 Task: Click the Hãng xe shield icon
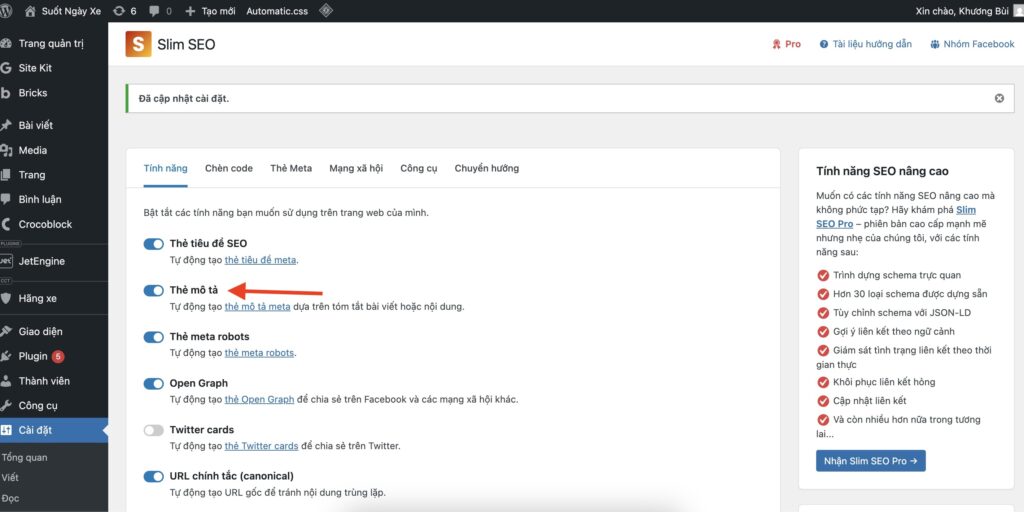pyautogui.click(x=6, y=298)
